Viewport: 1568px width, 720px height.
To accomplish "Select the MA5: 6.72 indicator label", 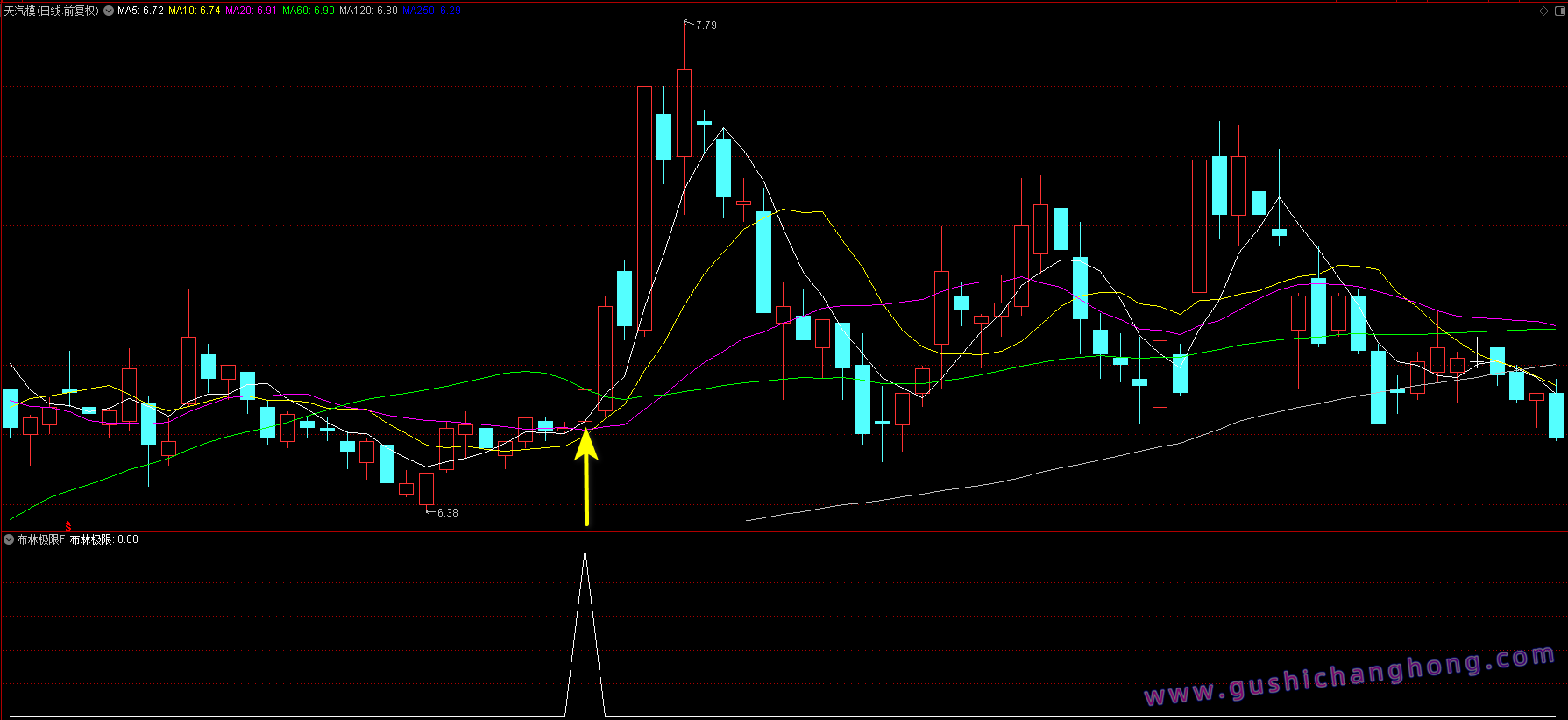I will pos(140,11).
